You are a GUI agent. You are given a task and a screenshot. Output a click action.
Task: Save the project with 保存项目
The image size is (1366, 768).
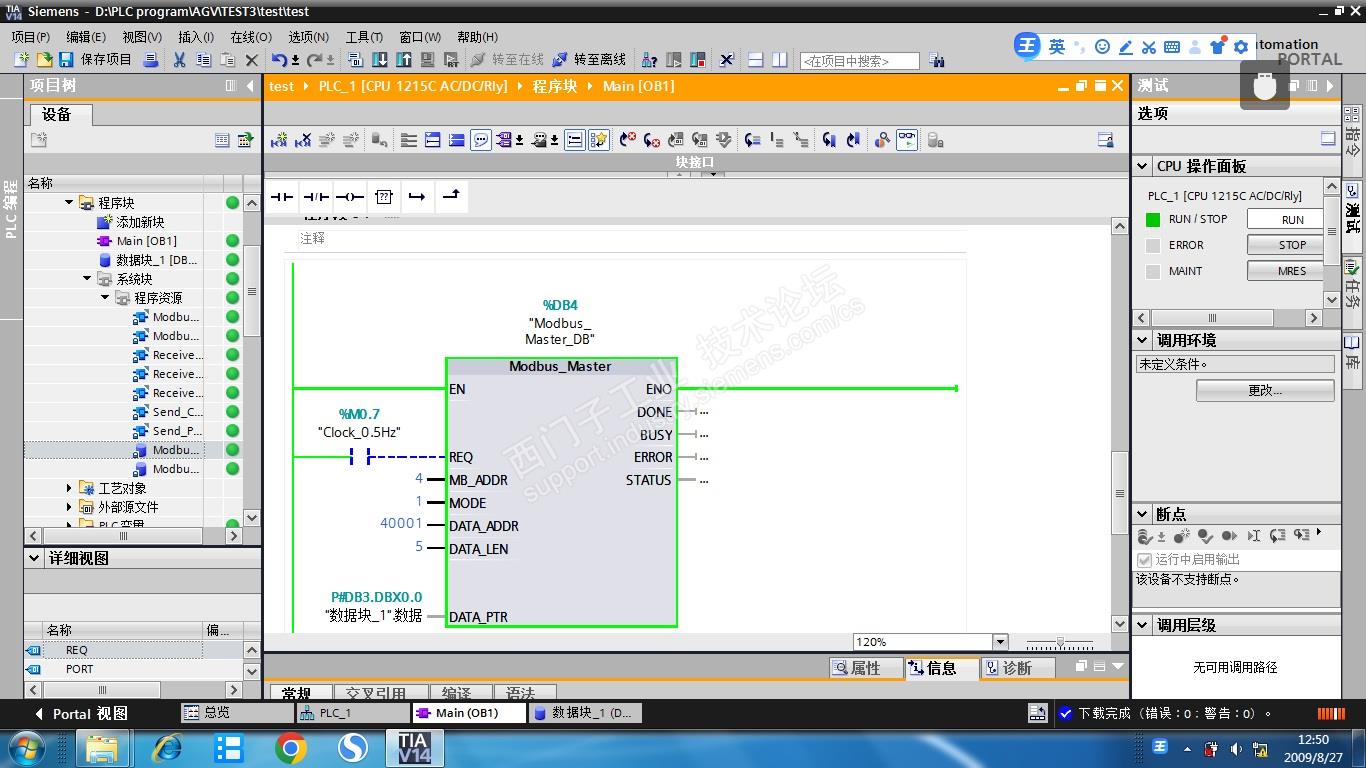pyautogui.click(x=96, y=60)
